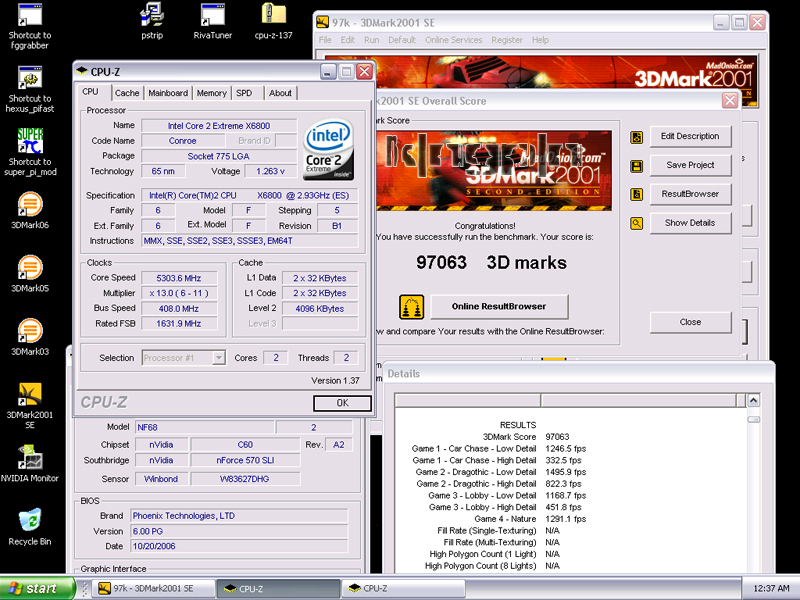Open the 3DMark2001 SE desktop icon
This screenshot has height=600, width=800.
(x=30, y=406)
